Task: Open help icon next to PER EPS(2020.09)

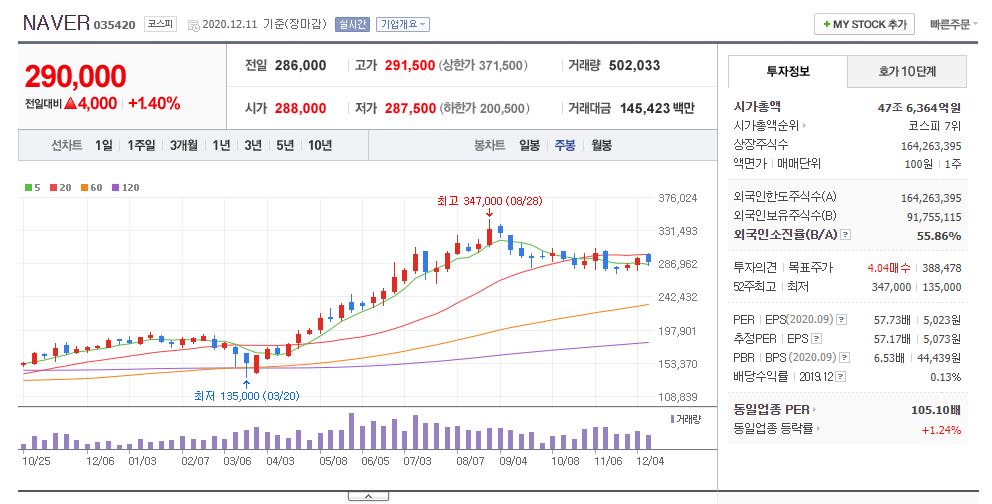Action: (x=841, y=319)
